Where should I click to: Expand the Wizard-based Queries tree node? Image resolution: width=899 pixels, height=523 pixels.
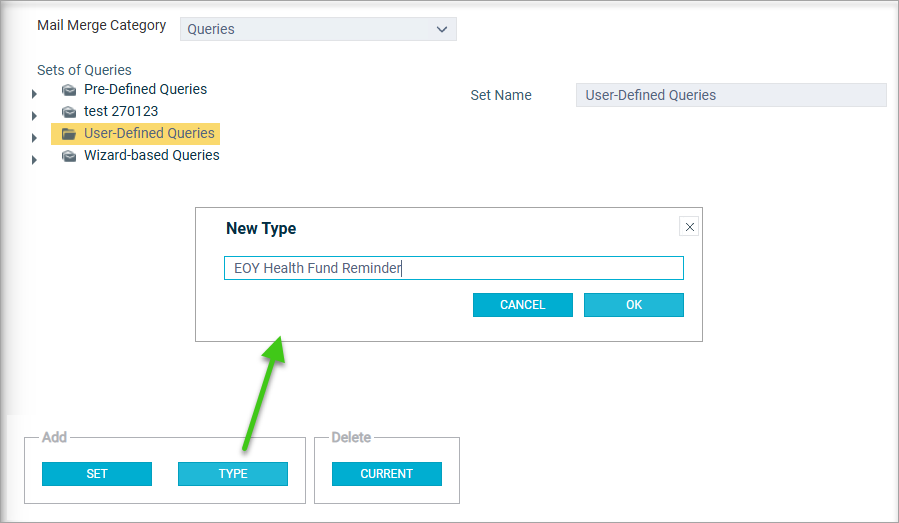[x=34, y=159]
